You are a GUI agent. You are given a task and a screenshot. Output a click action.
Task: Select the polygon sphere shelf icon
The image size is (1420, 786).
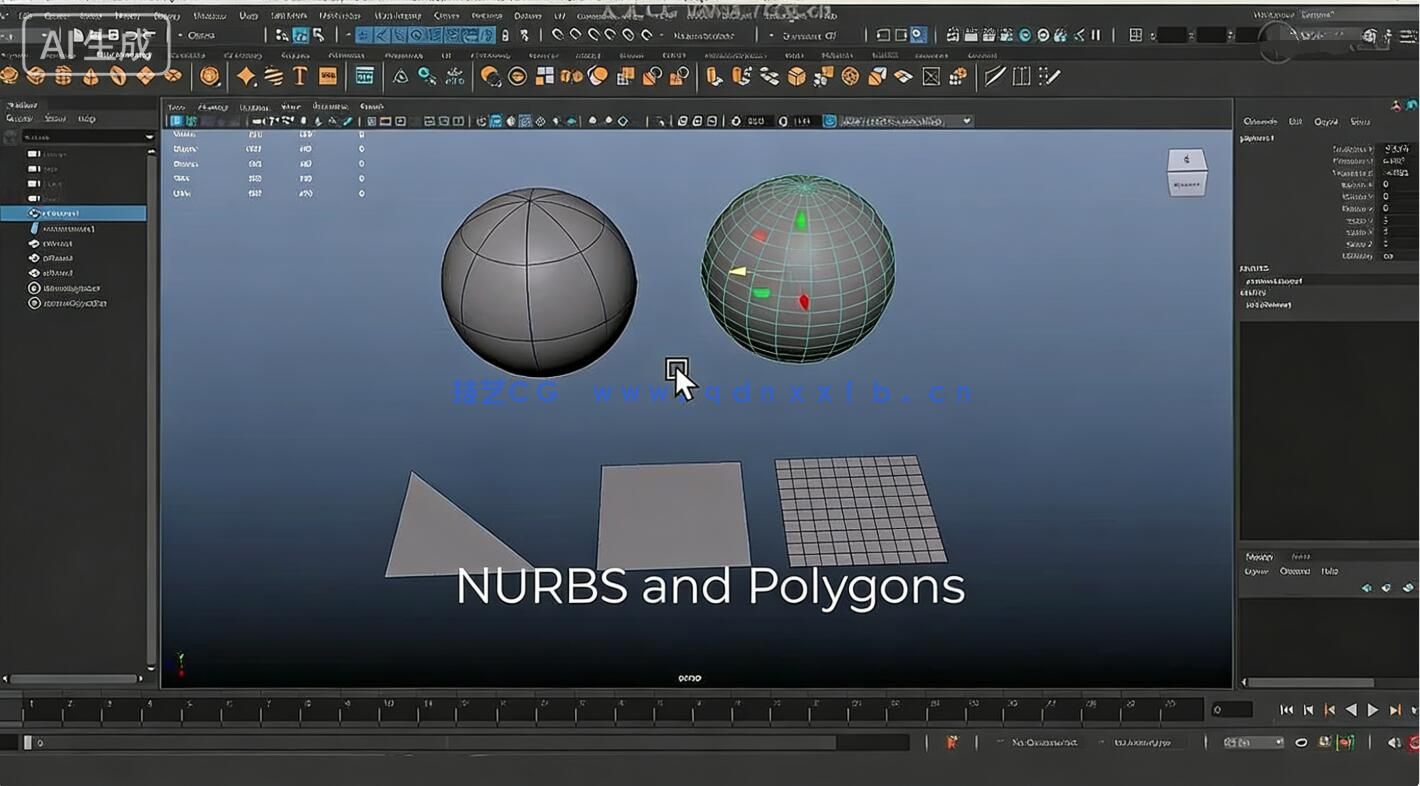(x=11, y=76)
